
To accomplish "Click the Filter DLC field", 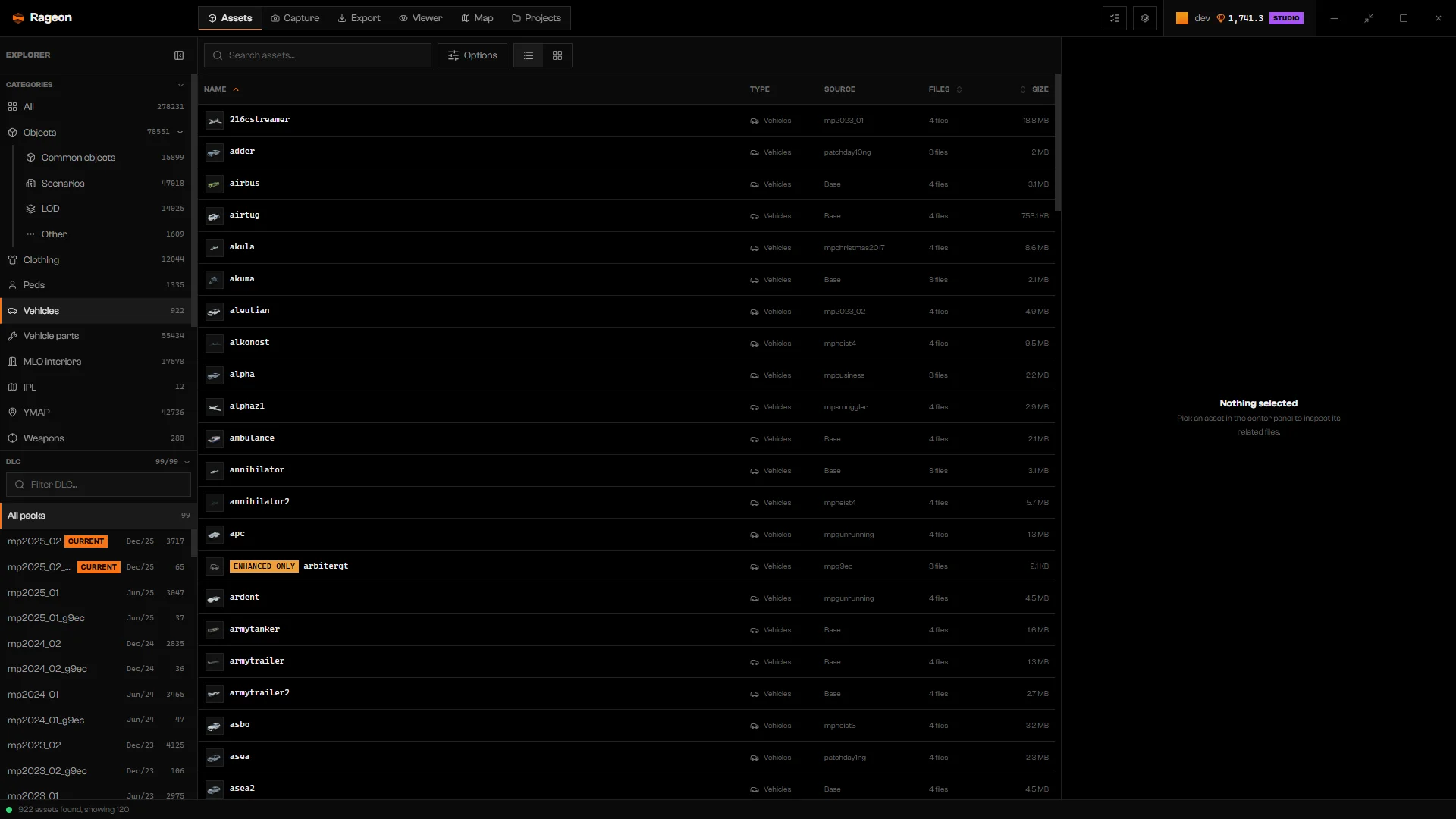I will click(x=99, y=485).
